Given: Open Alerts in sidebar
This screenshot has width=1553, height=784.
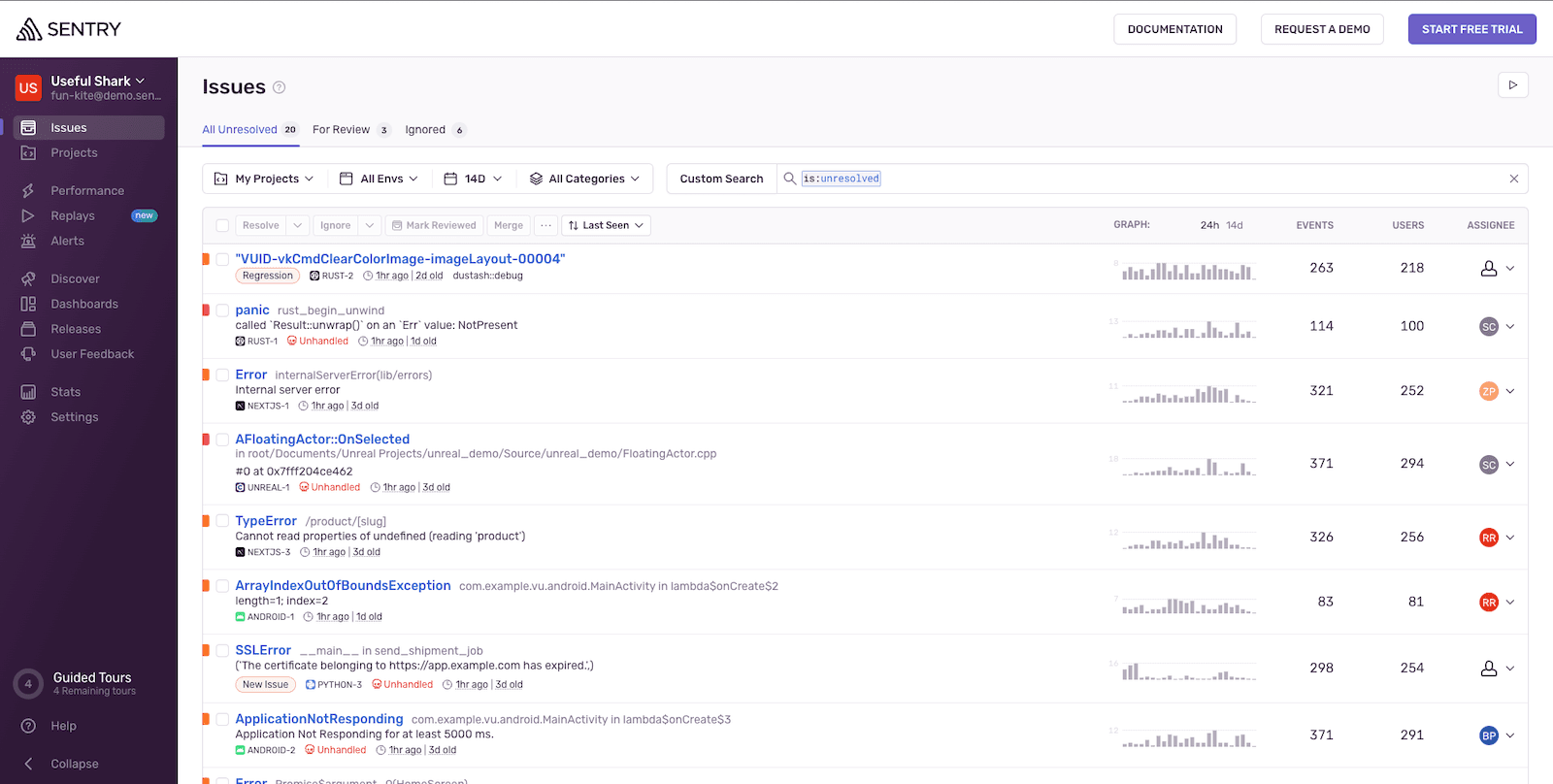Looking at the screenshot, I should click(67, 242).
